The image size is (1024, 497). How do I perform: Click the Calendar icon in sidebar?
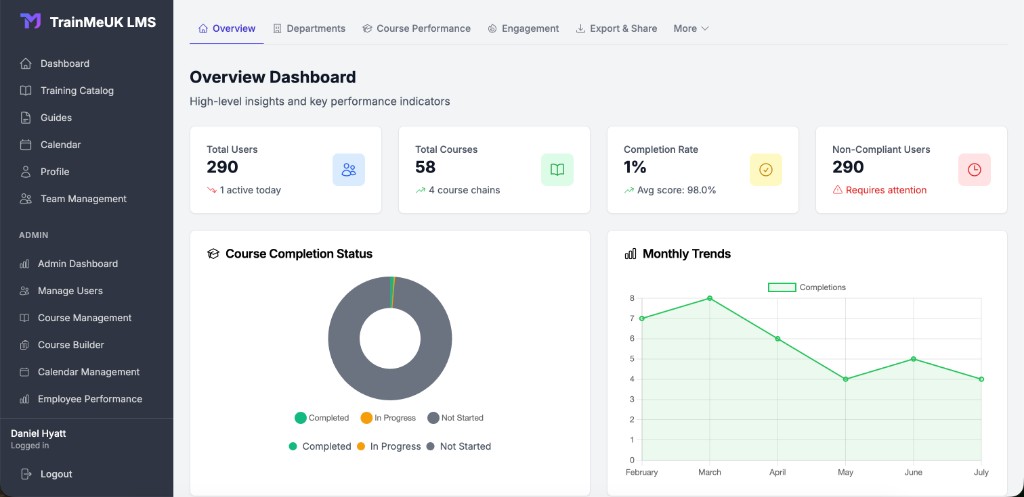pyautogui.click(x=25, y=144)
